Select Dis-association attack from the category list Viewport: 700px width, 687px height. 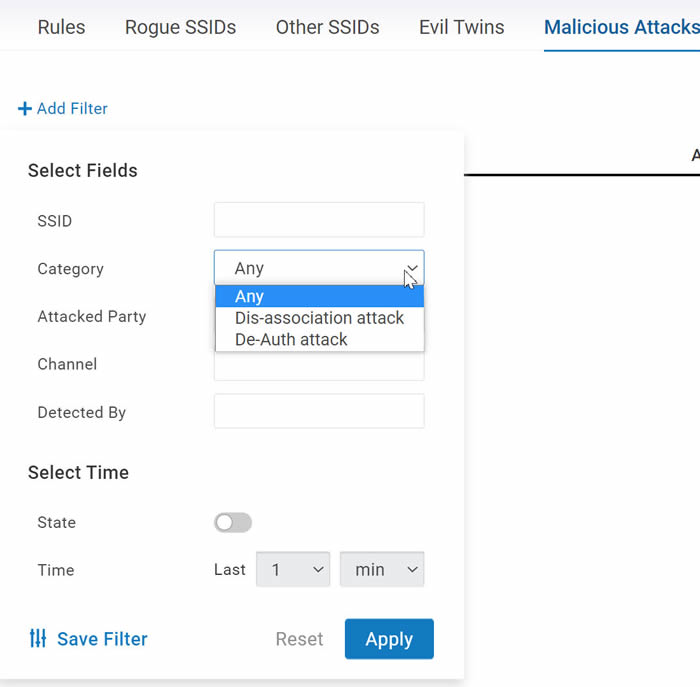pyautogui.click(x=319, y=318)
